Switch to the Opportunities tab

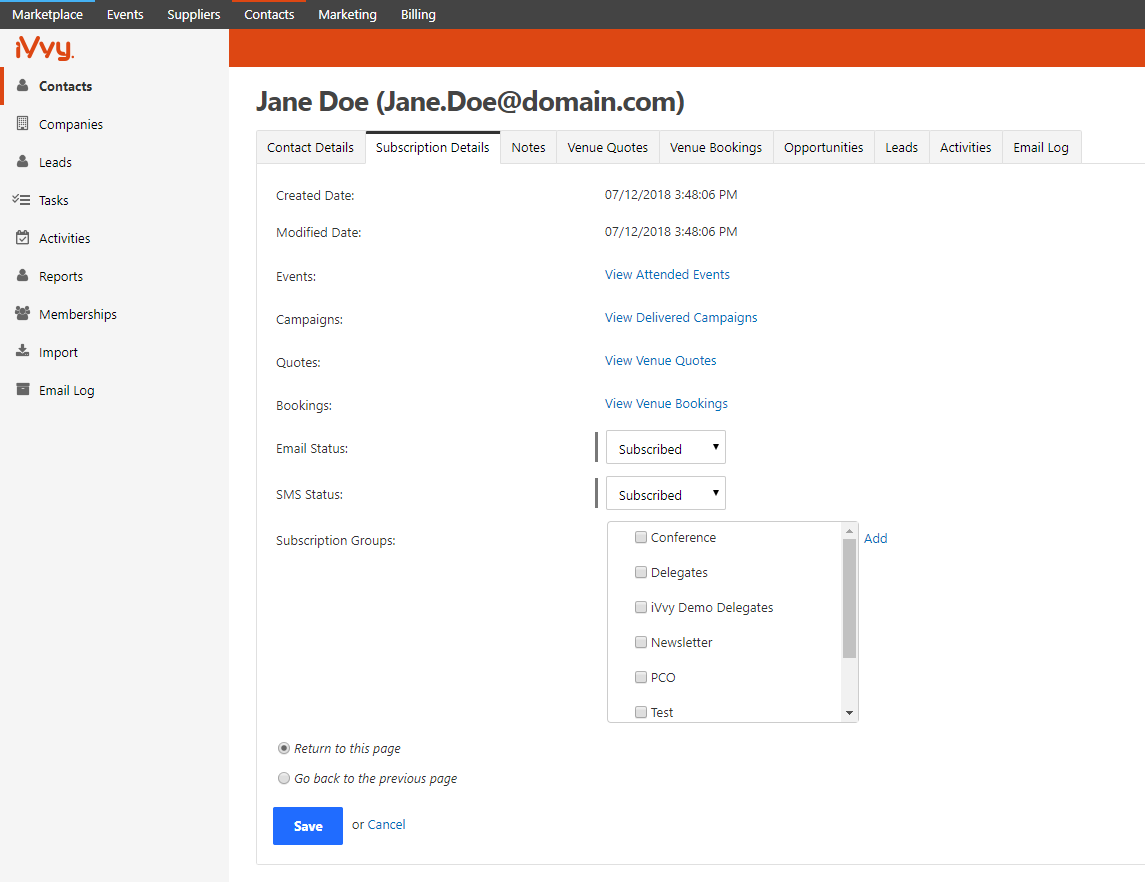[x=824, y=147]
